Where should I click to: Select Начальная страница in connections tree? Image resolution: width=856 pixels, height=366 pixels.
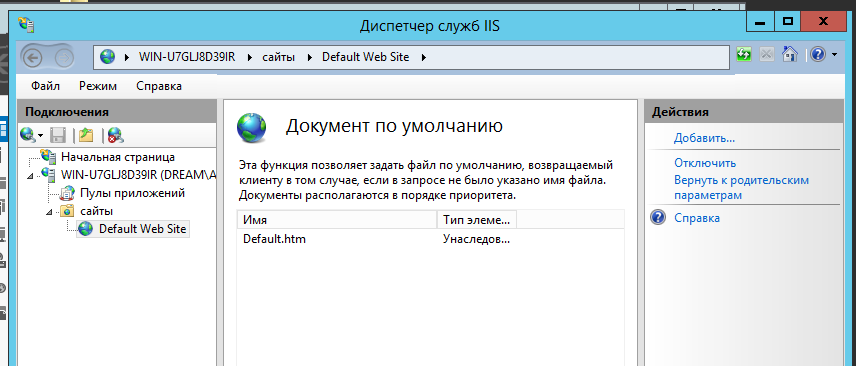(x=118, y=157)
